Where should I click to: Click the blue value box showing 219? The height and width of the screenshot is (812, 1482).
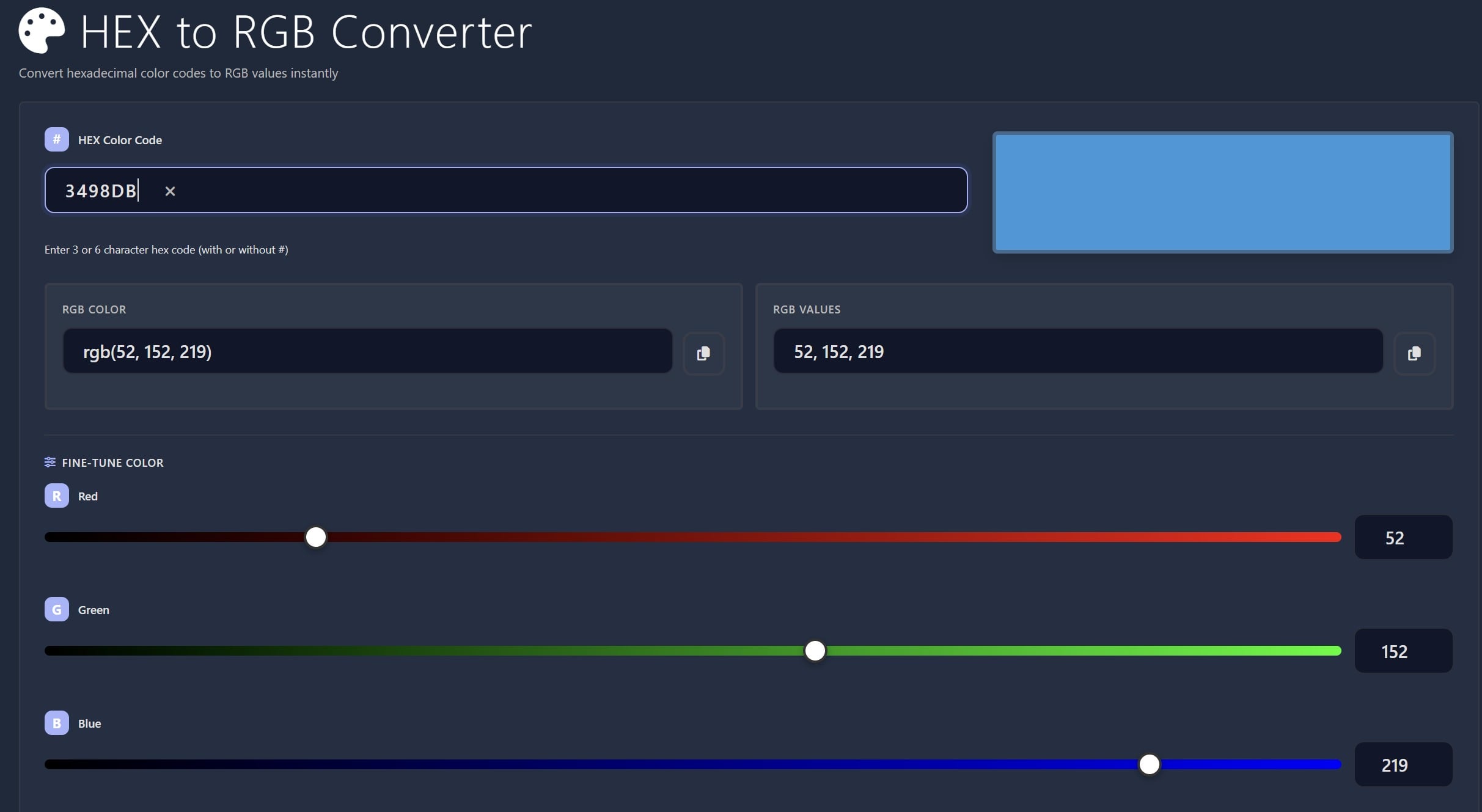tap(1403, 764)
